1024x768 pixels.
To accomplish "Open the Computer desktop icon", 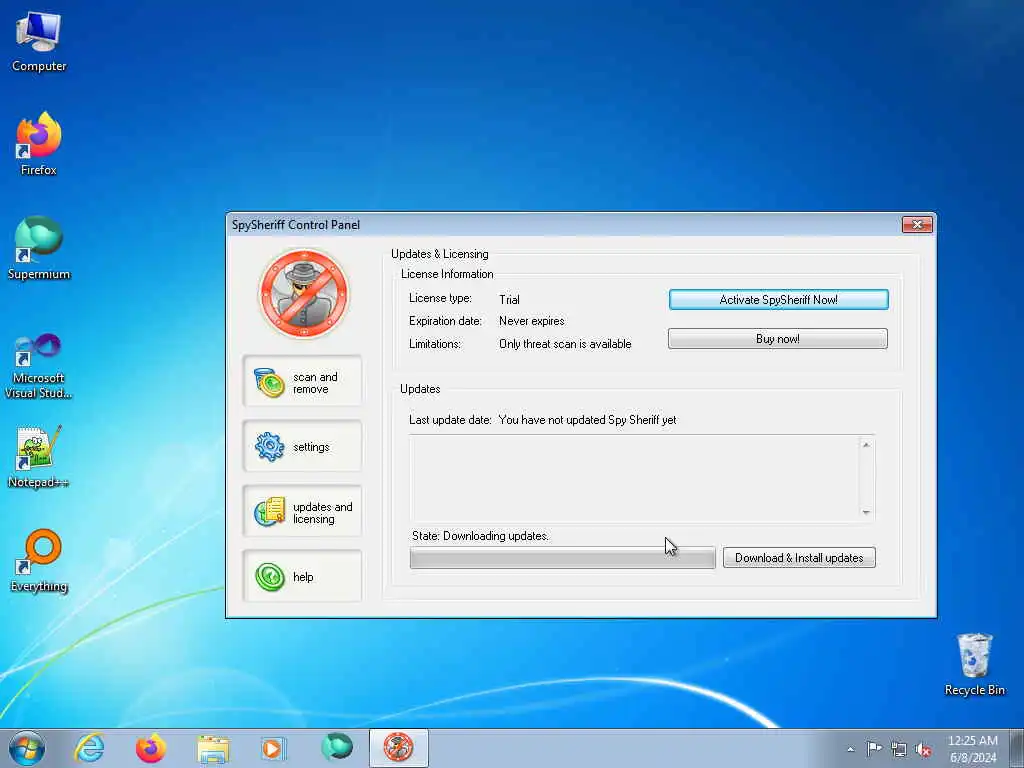I will tap(39, 42).
